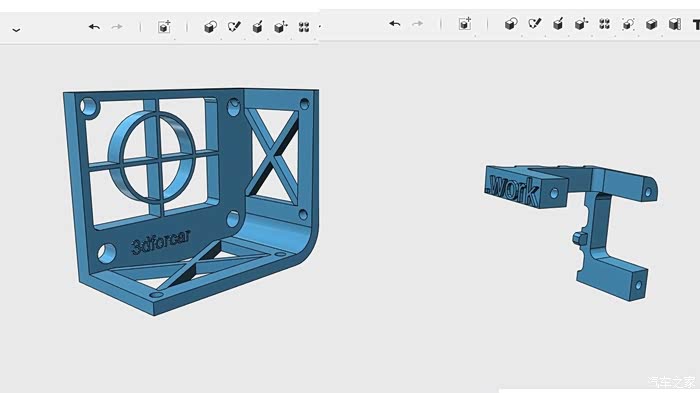Select the 3dforcar embossed text on the bracket
The image size is (700, 393).
pyautogui.click(x=161, y=242)
